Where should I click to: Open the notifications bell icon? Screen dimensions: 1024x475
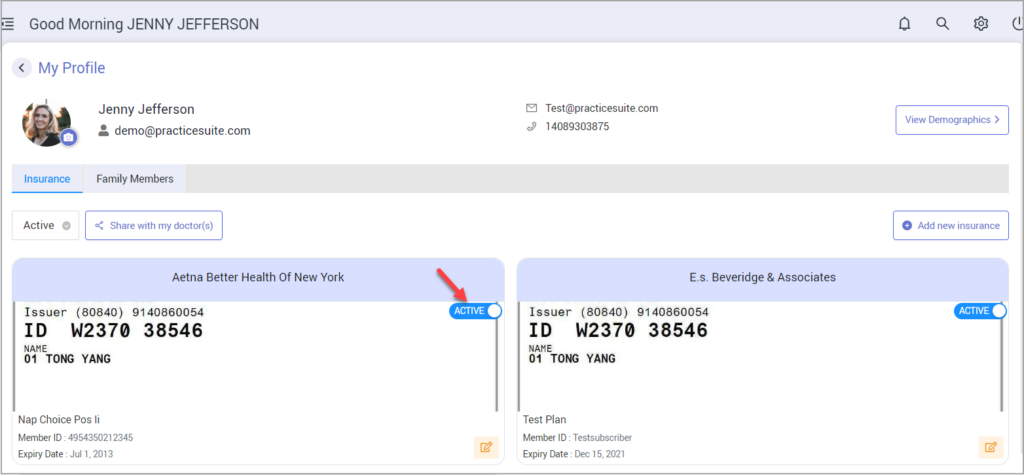(905, 24)
